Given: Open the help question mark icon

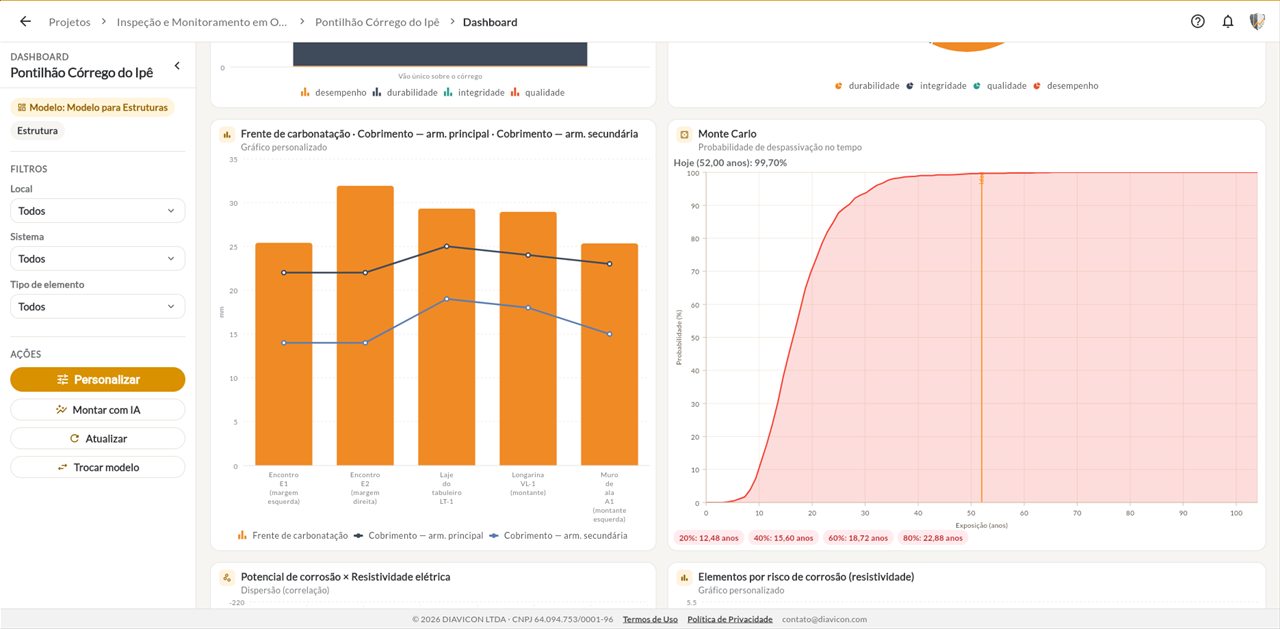Looking at the screenshot, I should coord(1198,21).
